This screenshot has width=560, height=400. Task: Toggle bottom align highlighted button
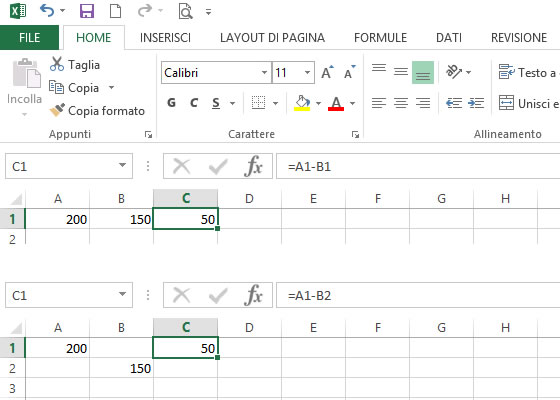(x=423, y=72)
